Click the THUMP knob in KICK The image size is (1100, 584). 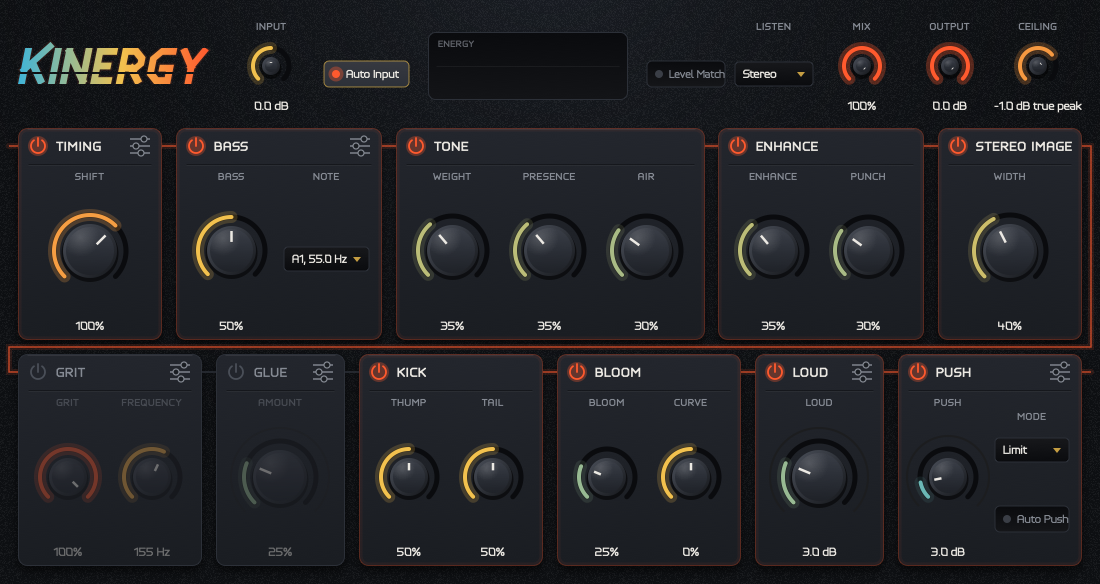408,476
